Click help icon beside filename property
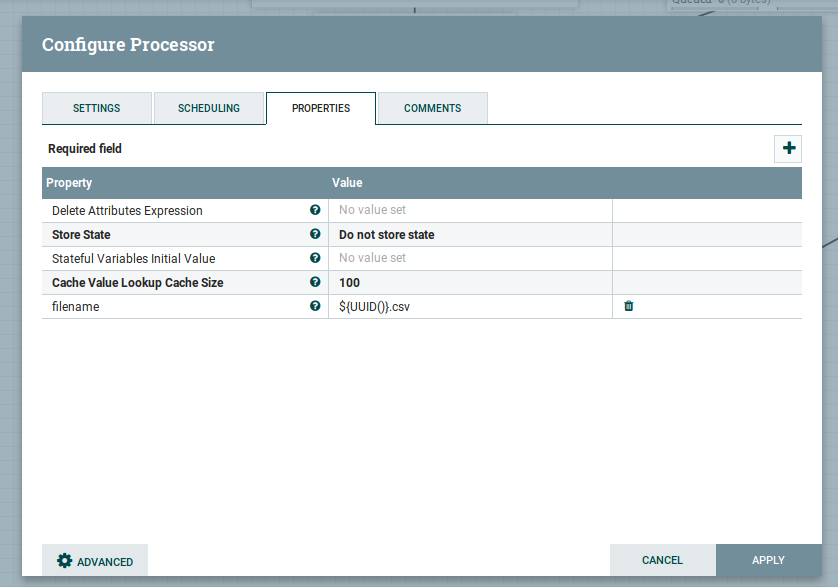This screenshot has height=587, width=838. [x=315, y=306]
